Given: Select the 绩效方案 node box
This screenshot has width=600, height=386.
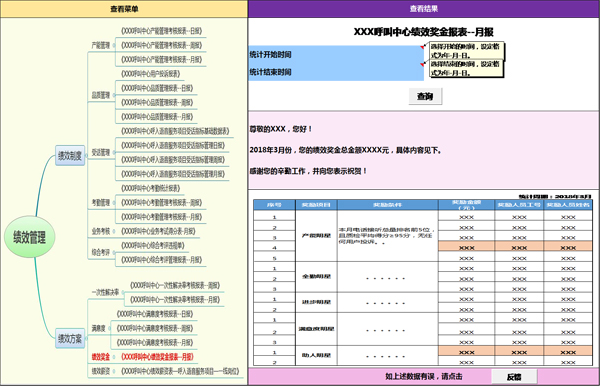Looking at the screenshot, I should click(70, 339).
